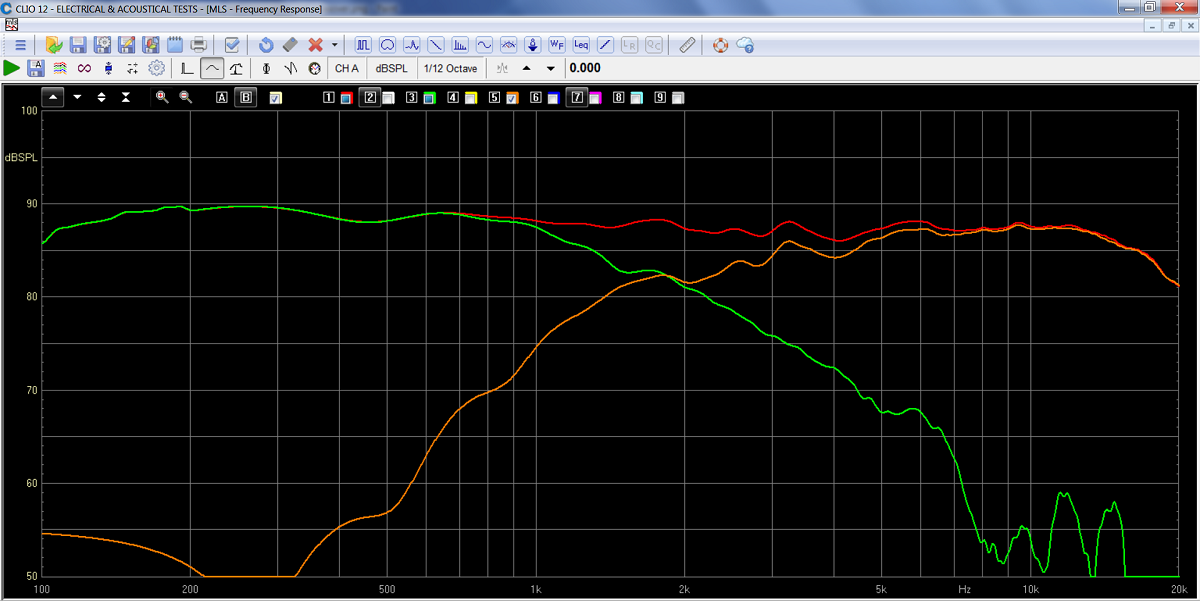Click the expand vertical range arrows
1200x601 pixels.
coord(101,97)
